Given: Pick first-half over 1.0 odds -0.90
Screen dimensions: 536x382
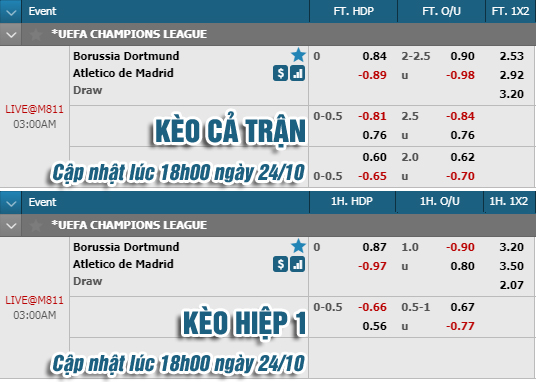Looking at the screenshot, I should (460, 247).
